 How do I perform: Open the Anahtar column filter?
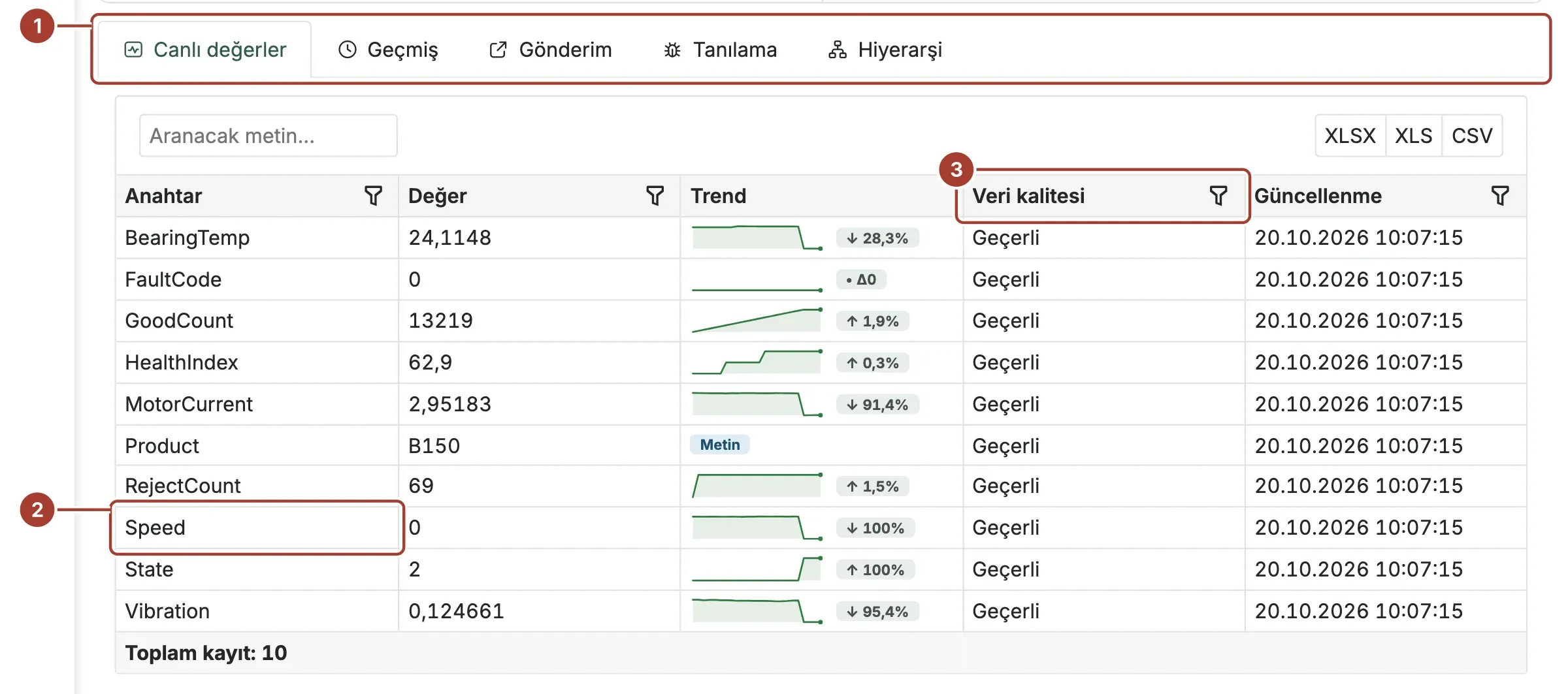pos(373,195)
